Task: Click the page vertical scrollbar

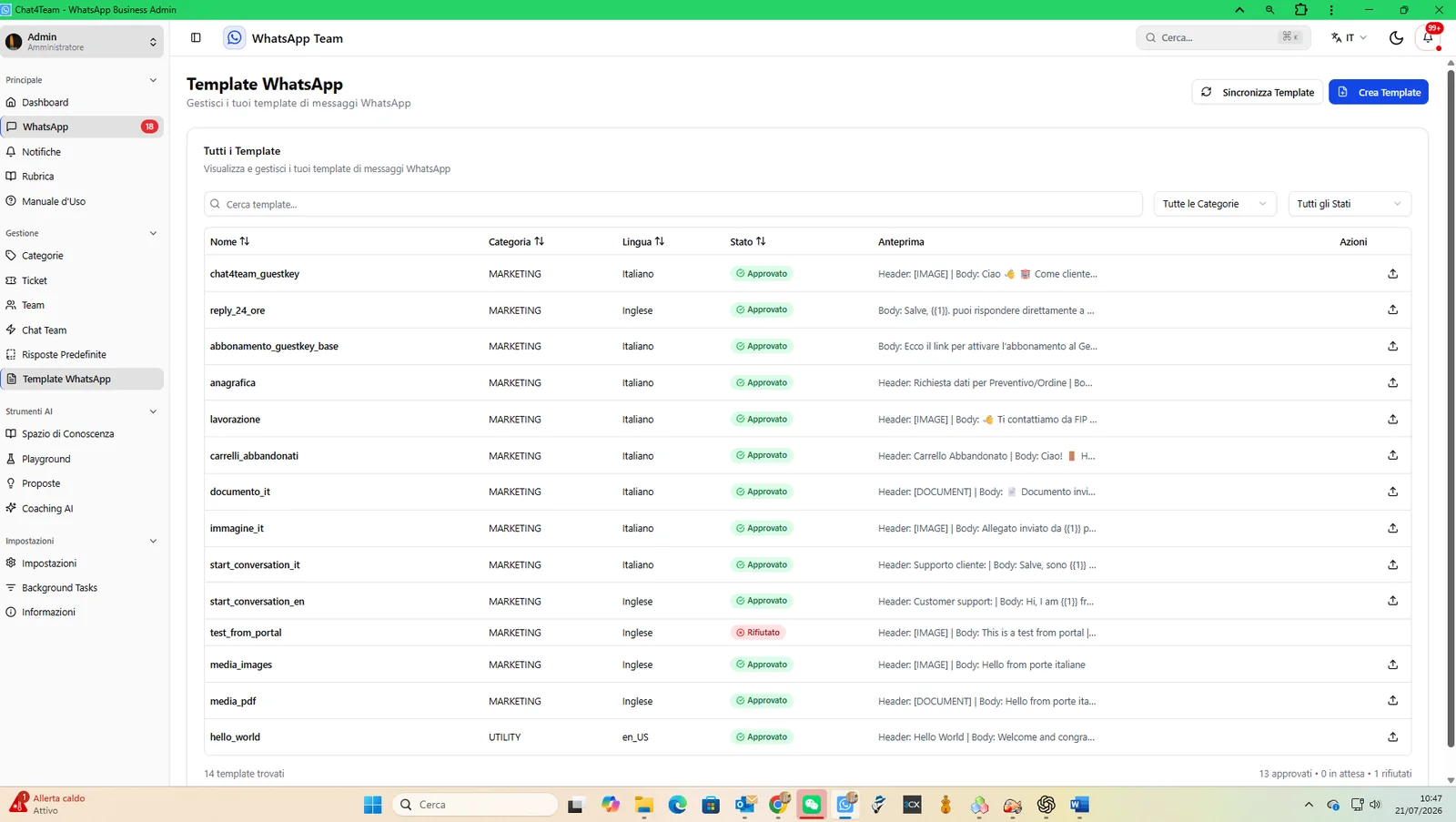Action: [1451, 408]
